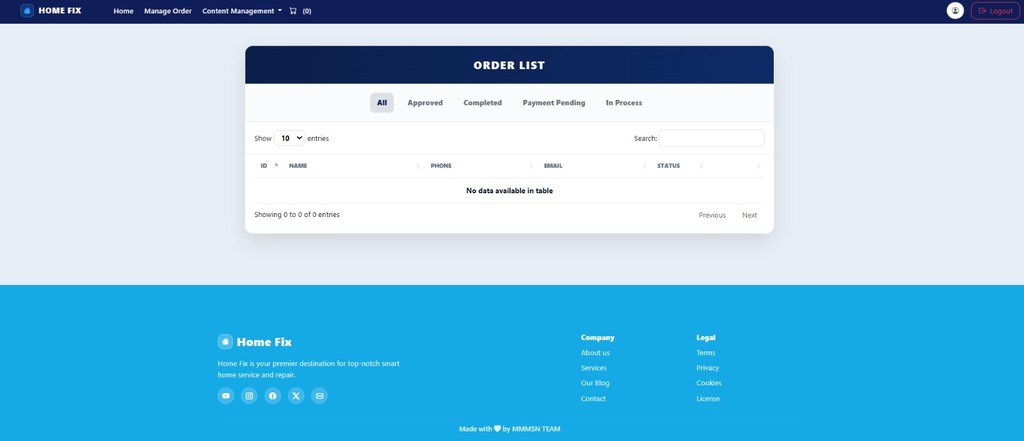Open the Instagram social icon

click(249, 395)
